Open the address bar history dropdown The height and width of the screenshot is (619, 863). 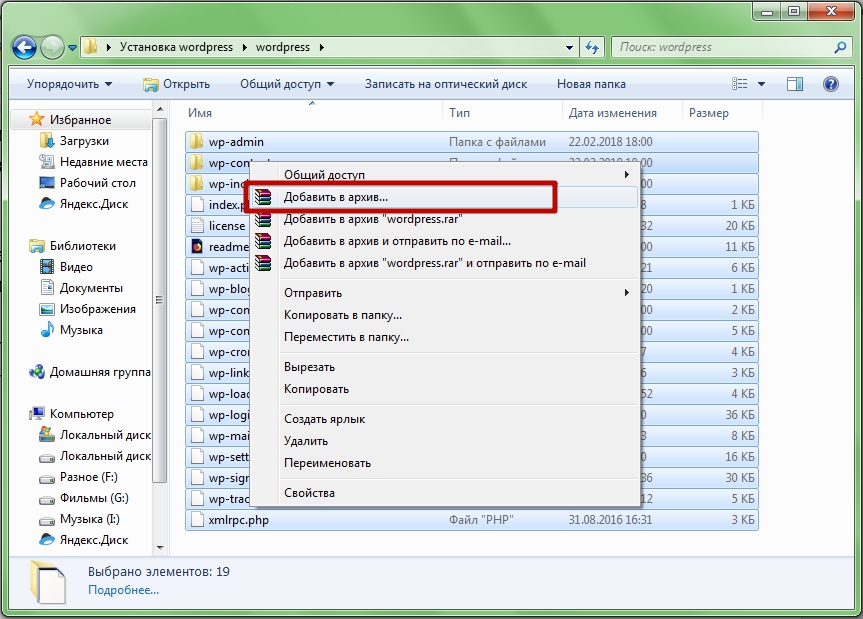point(570,47)
